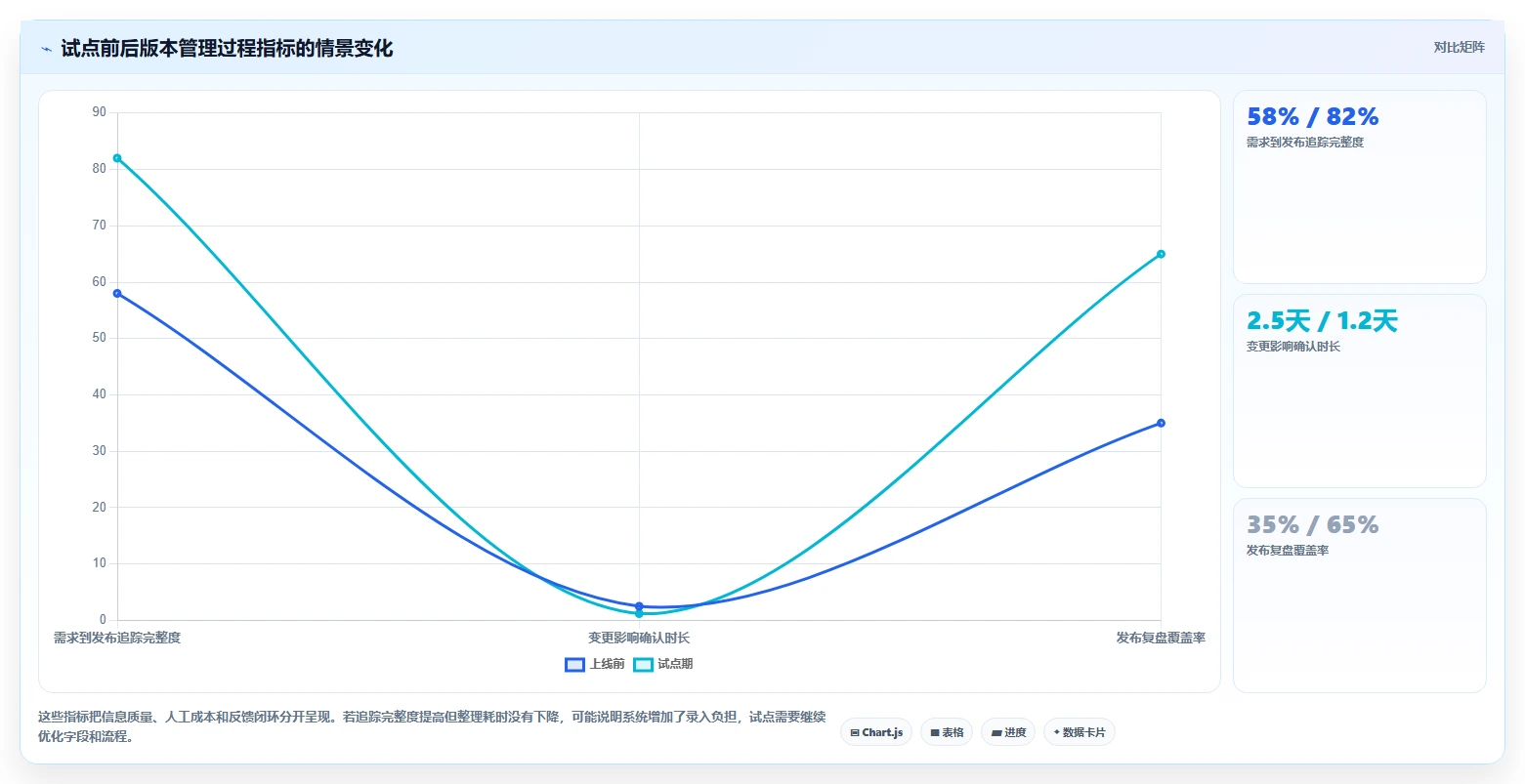
Task: Open the 58% / 82% metric card
Action: 1359,187
